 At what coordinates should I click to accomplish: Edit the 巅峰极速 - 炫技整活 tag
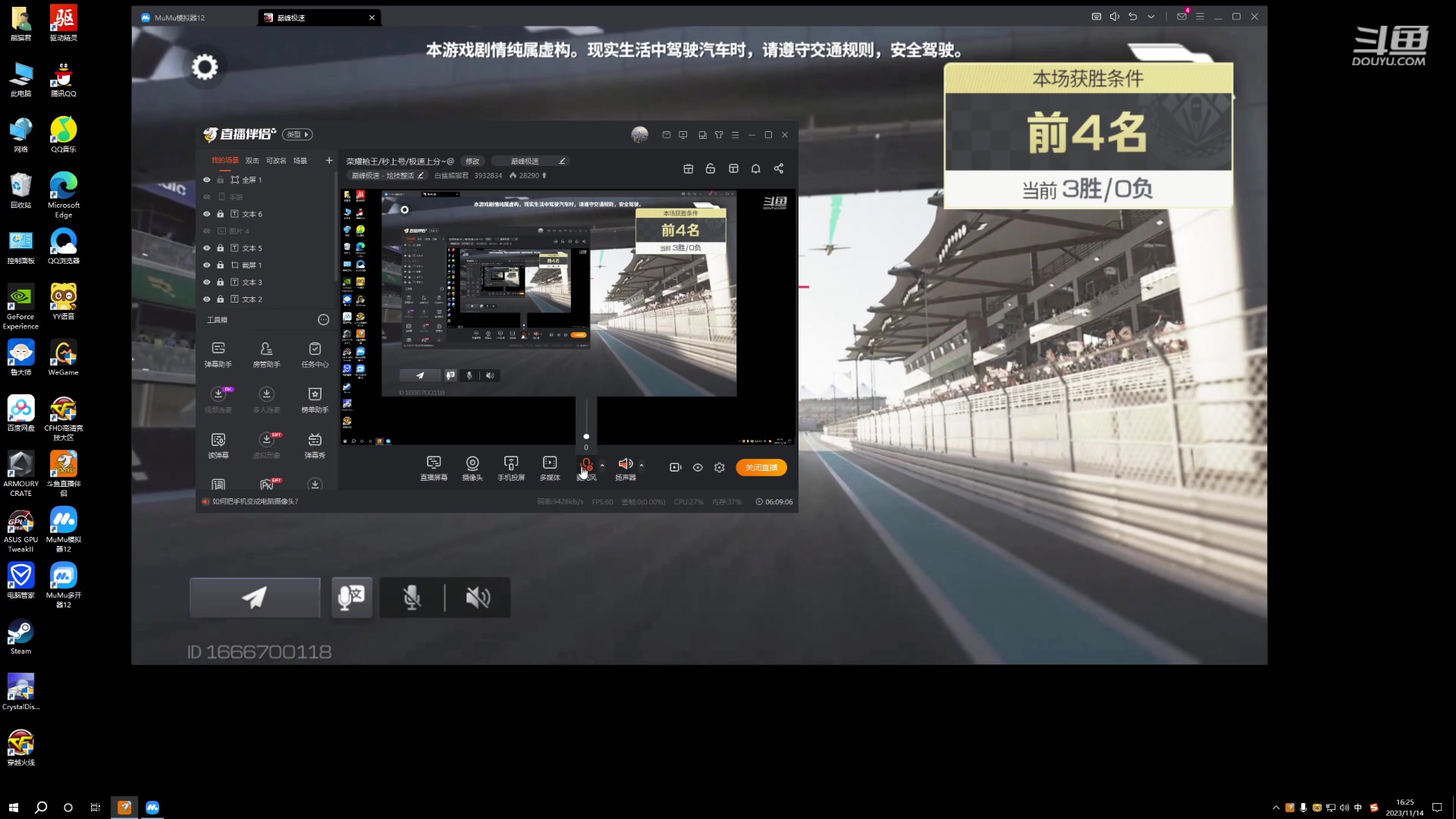tap(388, 175)
